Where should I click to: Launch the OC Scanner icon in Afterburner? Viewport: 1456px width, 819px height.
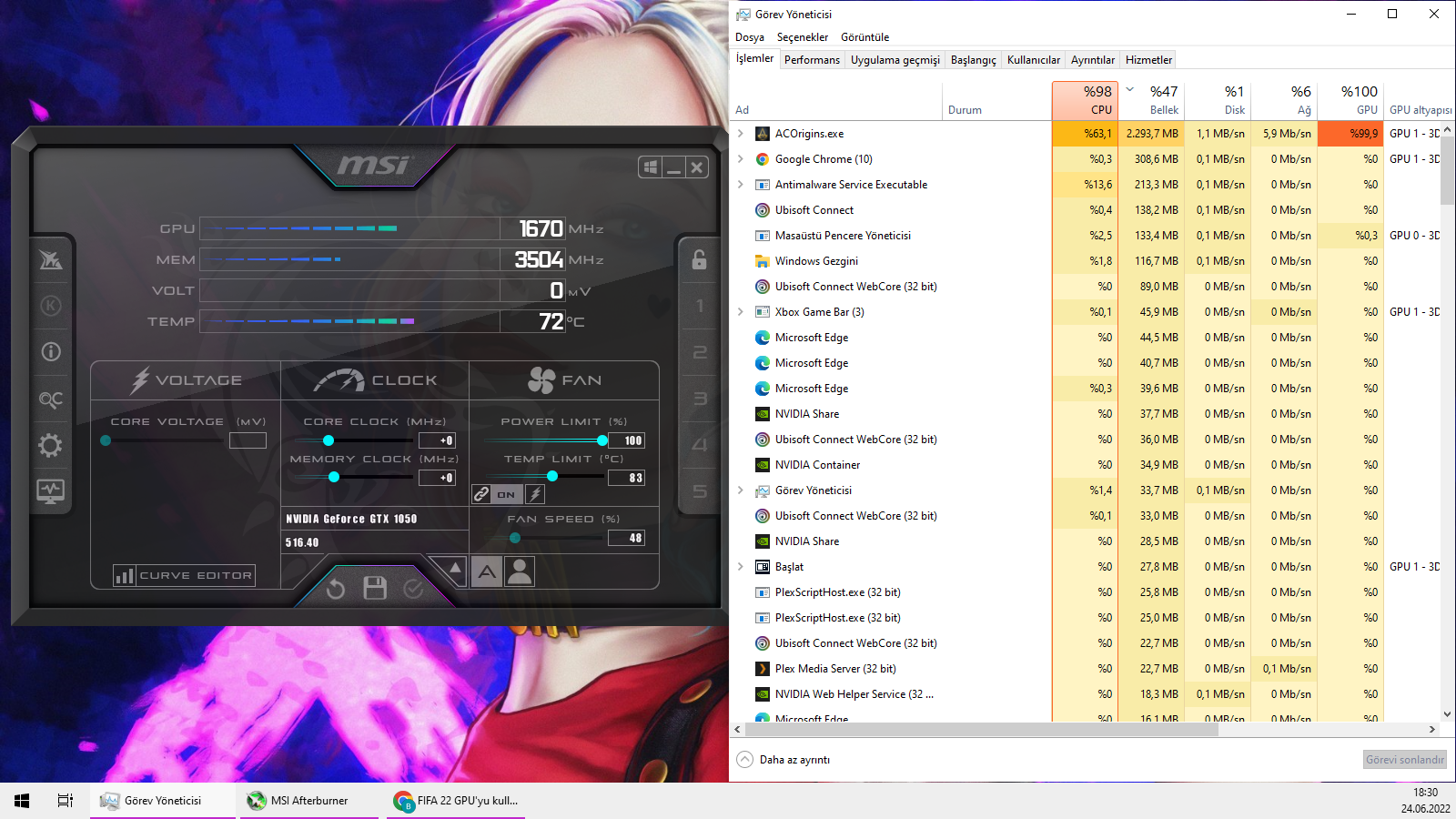click(x=51, y=399)
